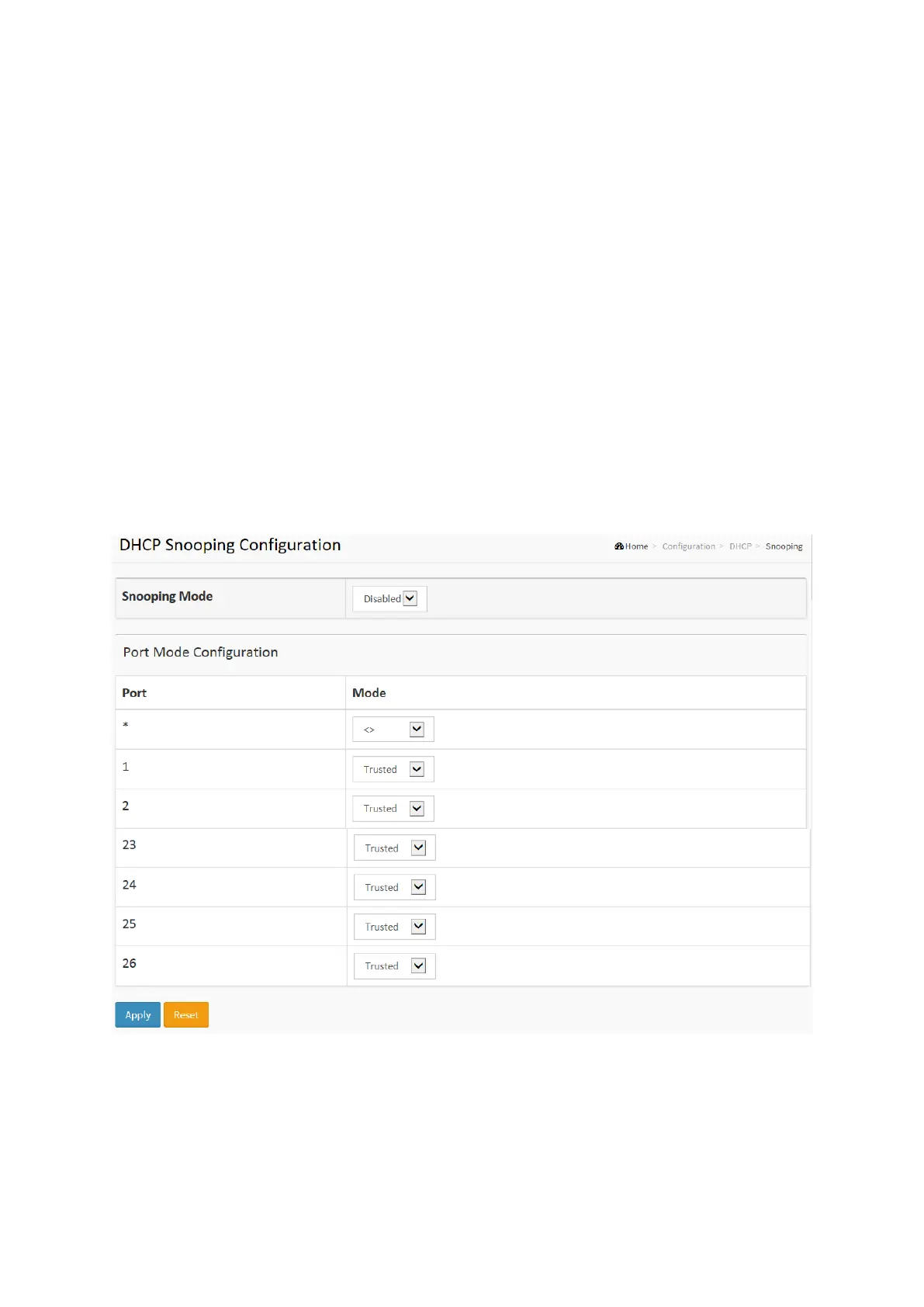Click the DHCP Snooping Configuration title
The width and height of the screenshot is (924, 1307).
point(230,545)
